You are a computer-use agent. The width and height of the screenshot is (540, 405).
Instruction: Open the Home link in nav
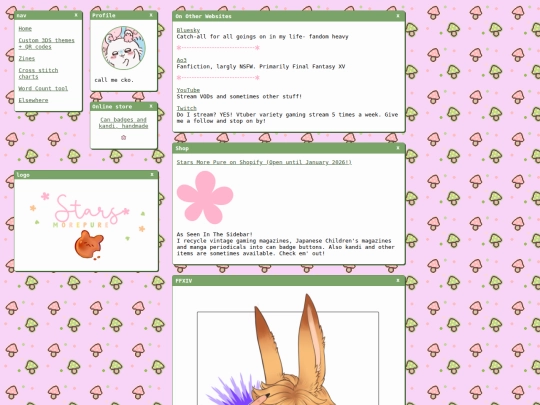point(25,29)
